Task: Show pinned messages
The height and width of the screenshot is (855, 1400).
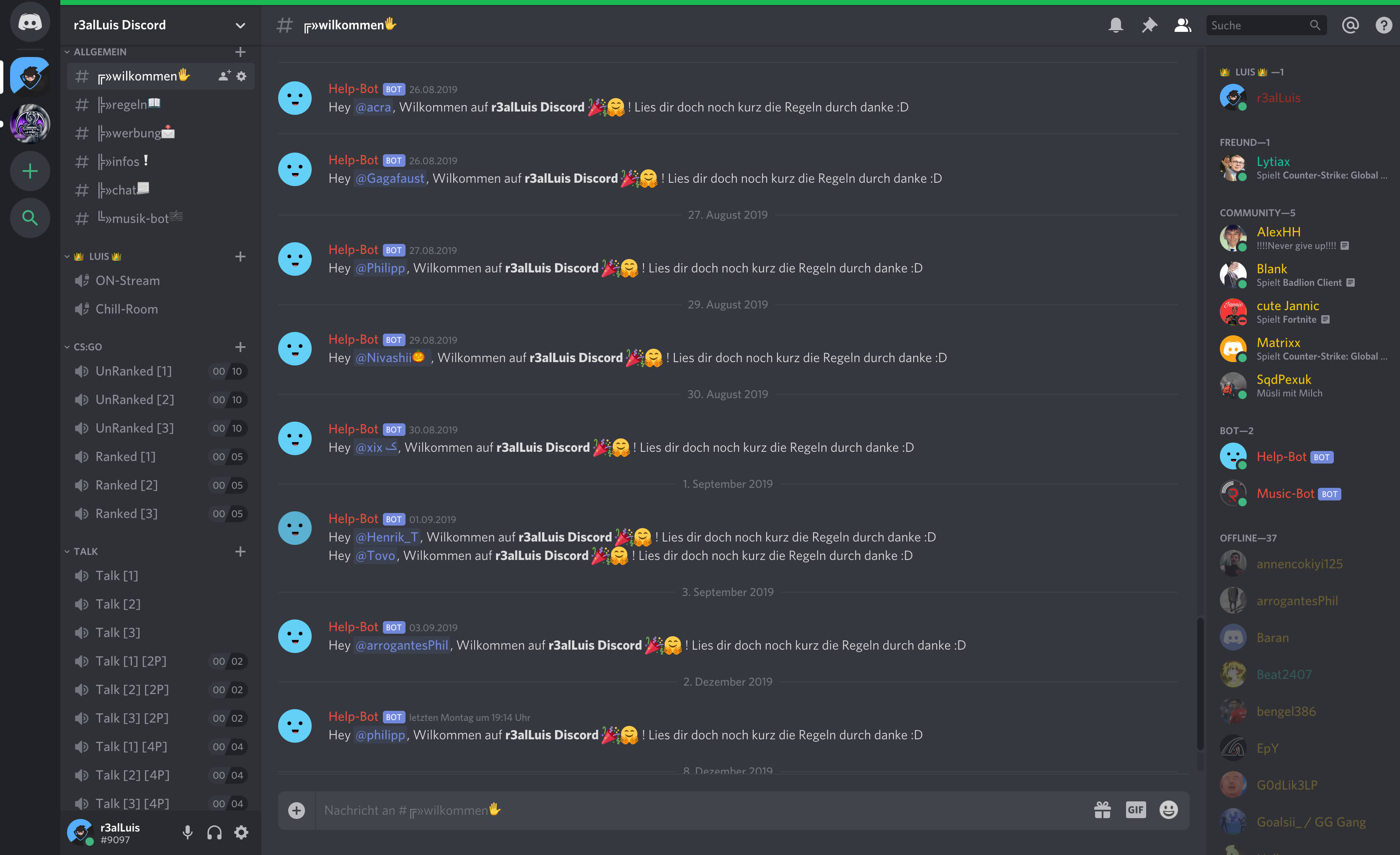Action: (x=1149, y=25)
